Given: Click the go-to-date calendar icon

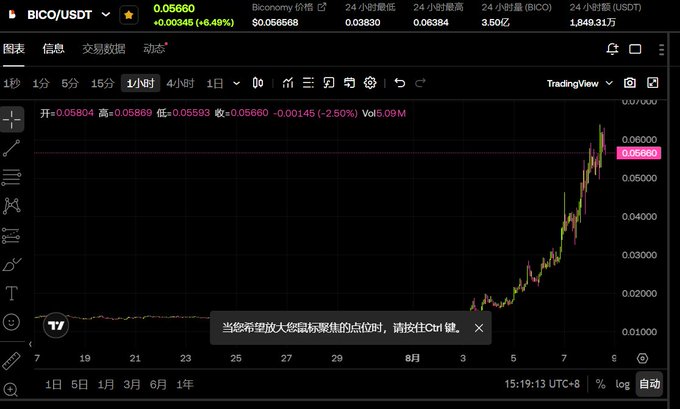Looking at the screenshot, I should tap(349, 82).
